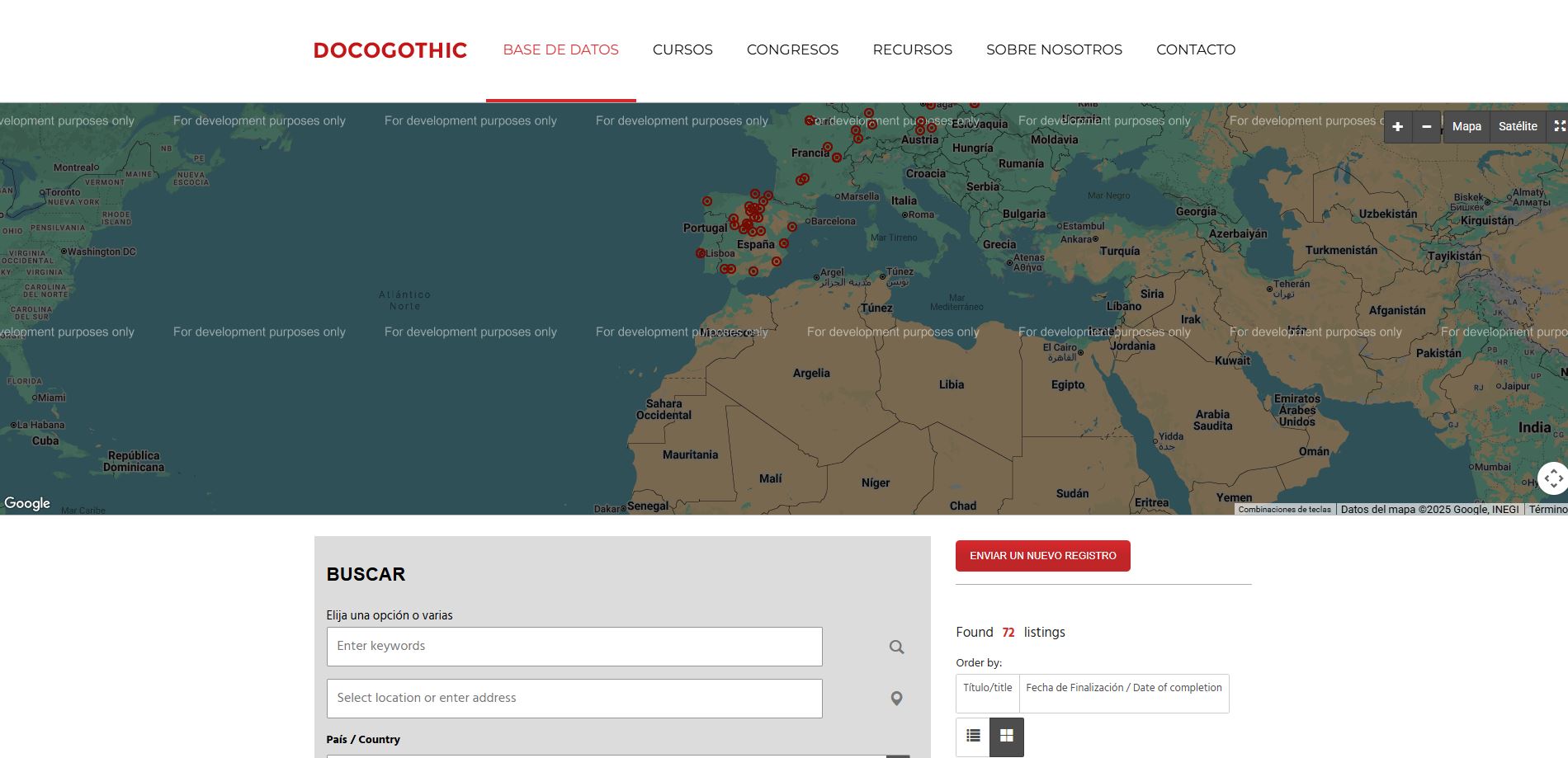Click the magnifier icon beside keywords field

pos(896,647)
